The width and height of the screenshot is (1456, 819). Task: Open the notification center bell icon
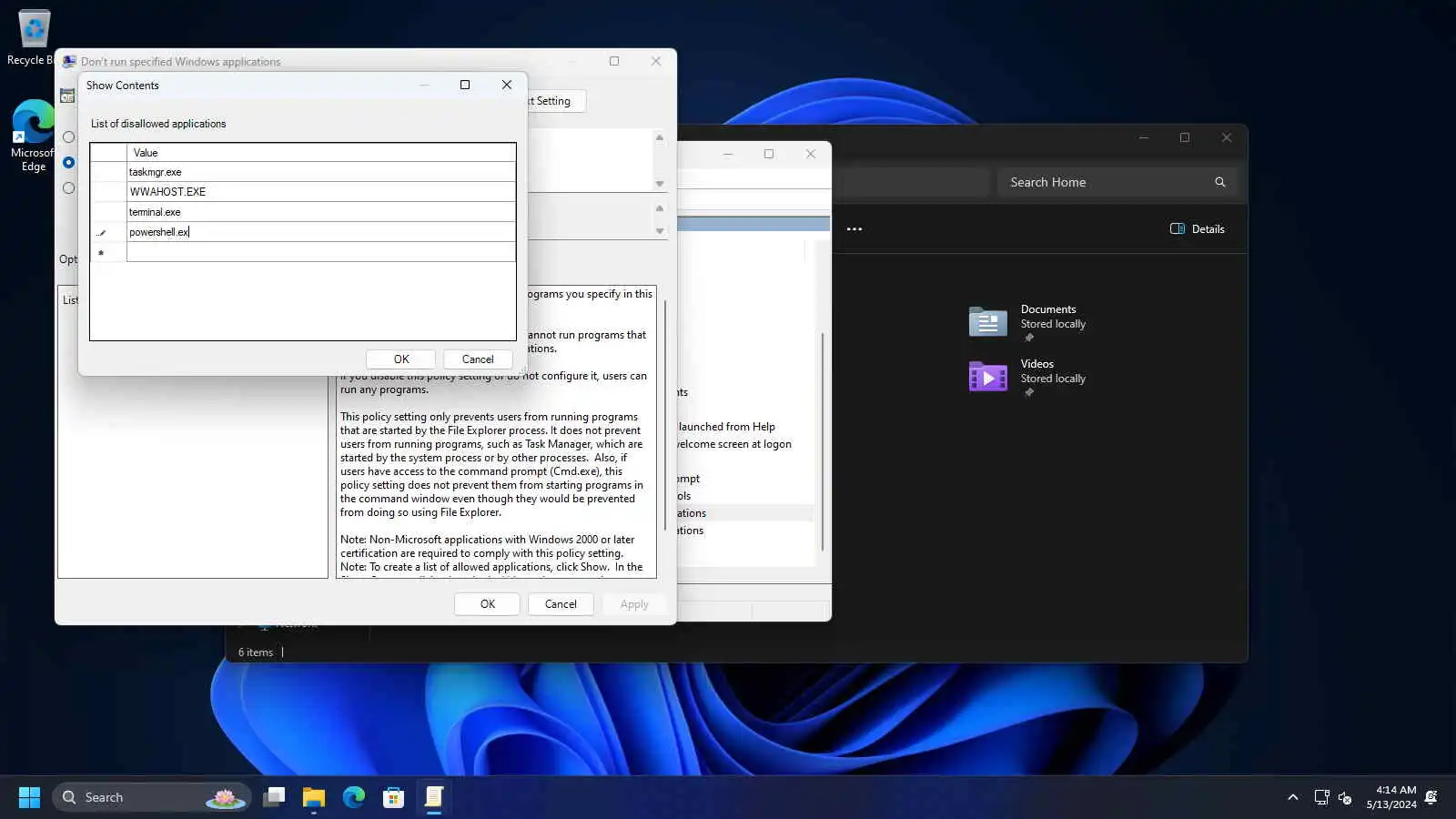point(1431,798)
